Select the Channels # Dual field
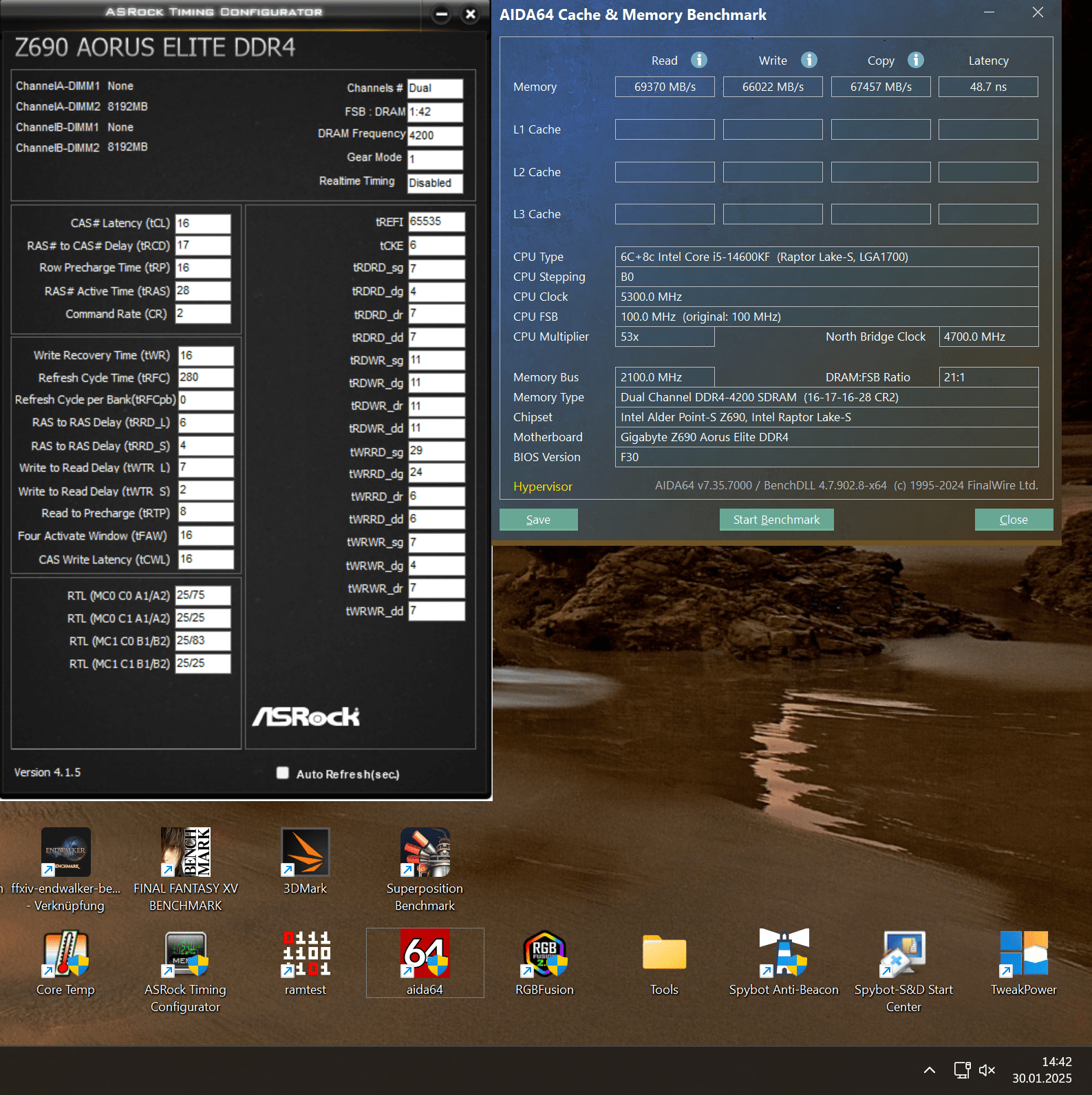Screen dimensions: 1092x1095 coord(435,88)
